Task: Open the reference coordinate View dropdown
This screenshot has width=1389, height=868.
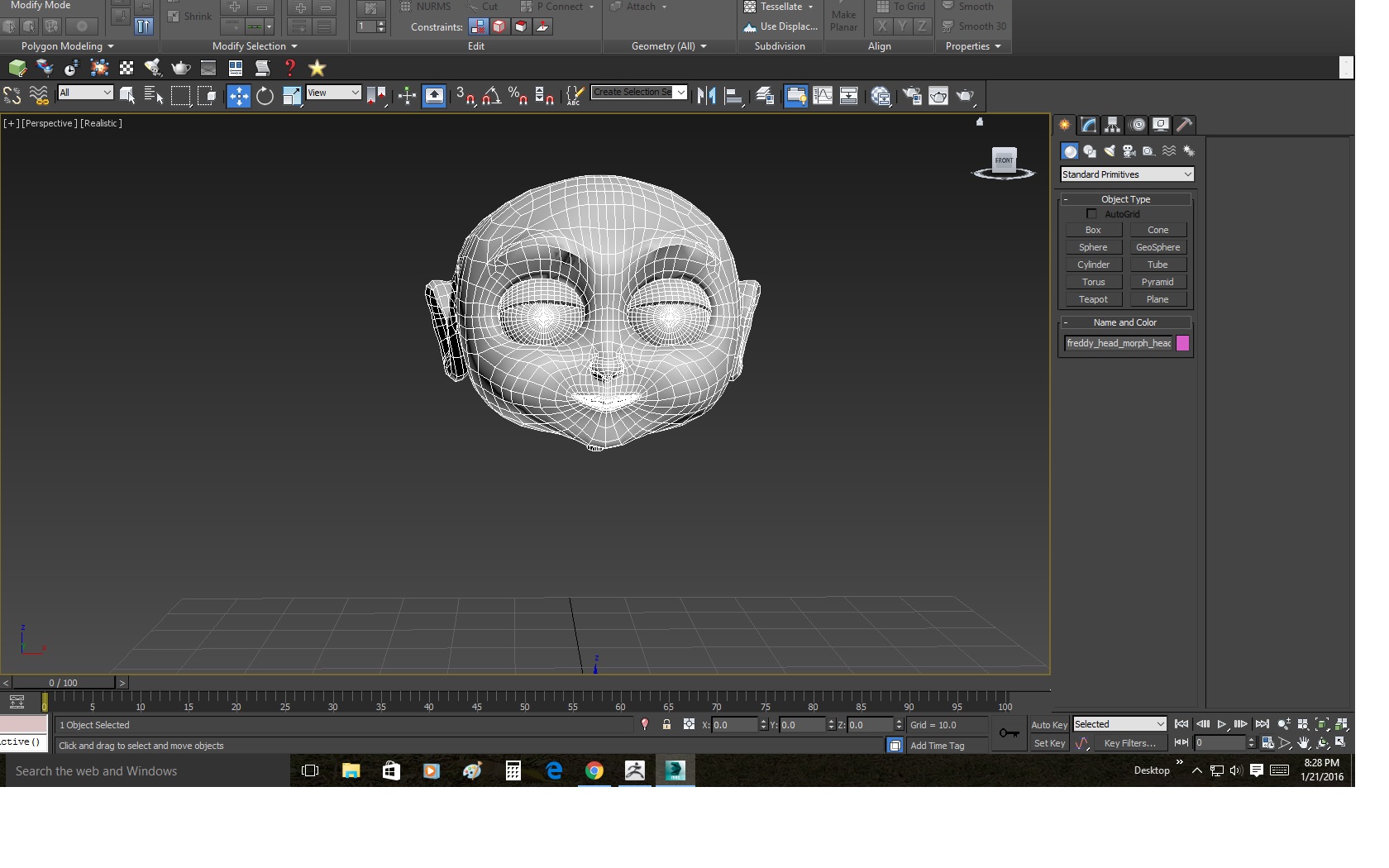Action: click(x=333, y=93)
